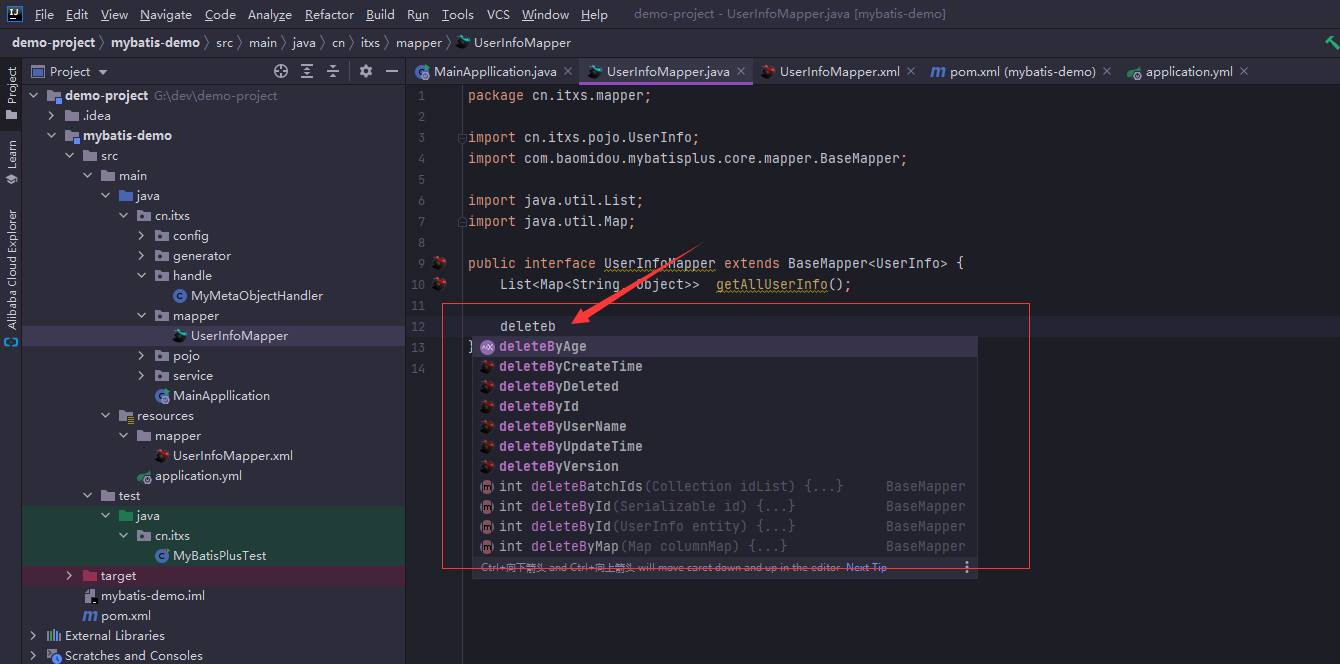Select MainAppllication in the project tree
Viewport: 1340px width, 664px height.
(221, 395)
